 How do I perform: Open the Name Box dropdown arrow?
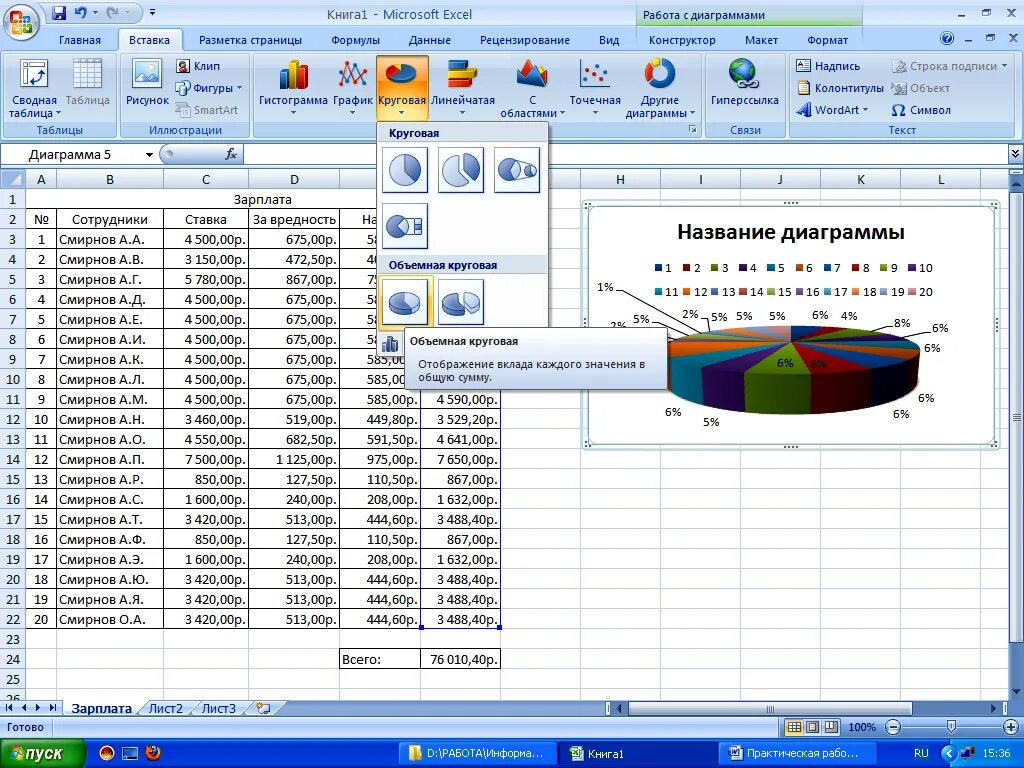pos(149,155)
